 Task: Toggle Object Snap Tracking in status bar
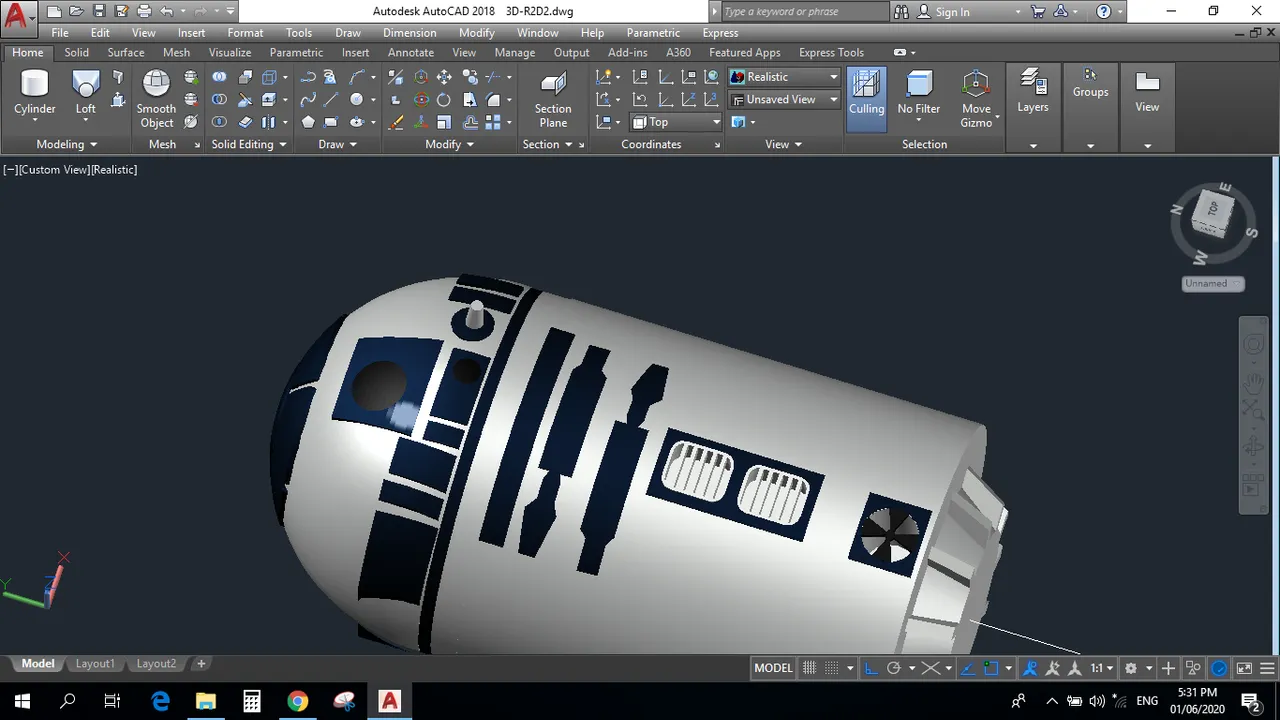click(968, 668)
